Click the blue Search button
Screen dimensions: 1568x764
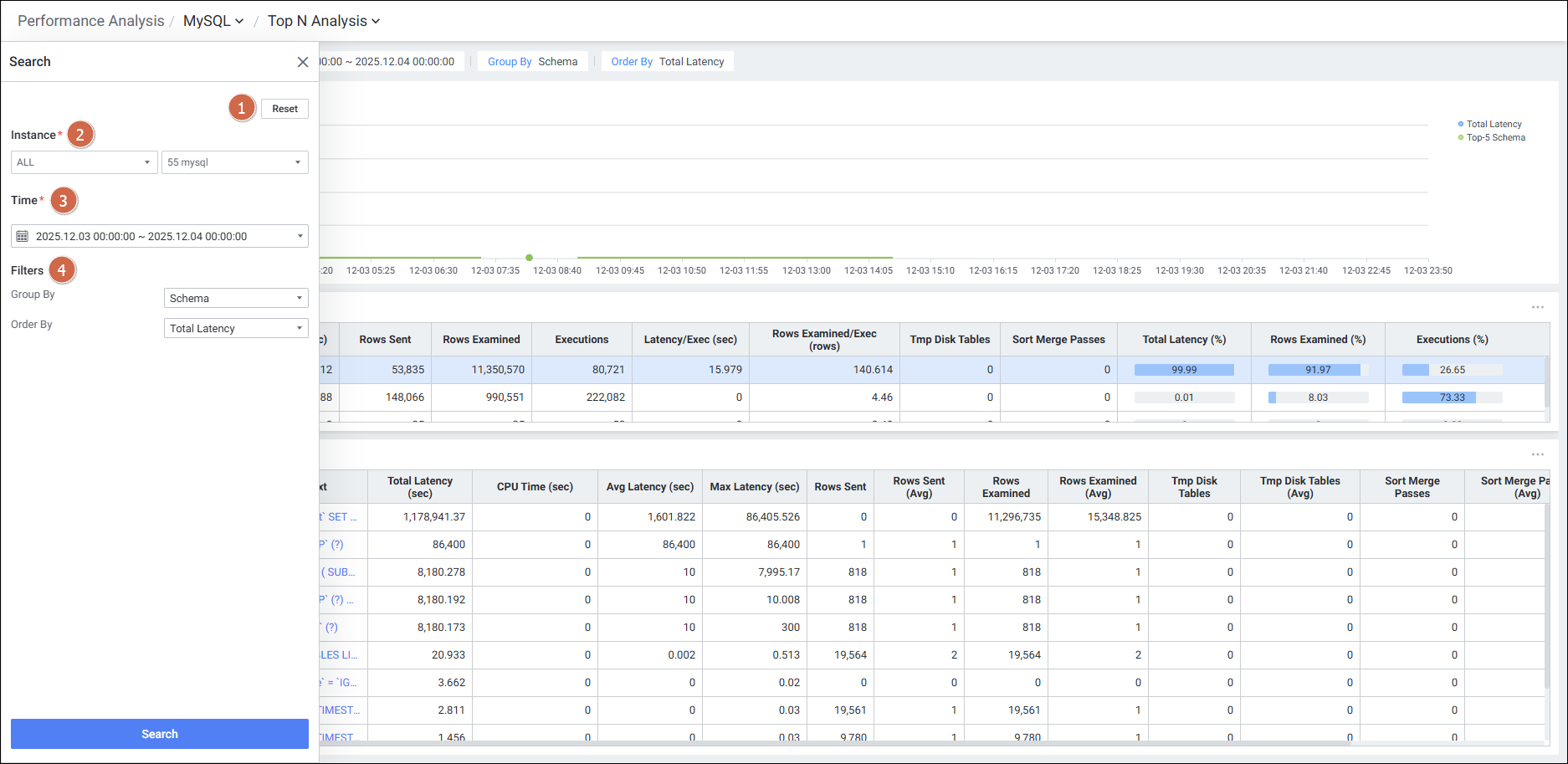(x=159, y=734)
